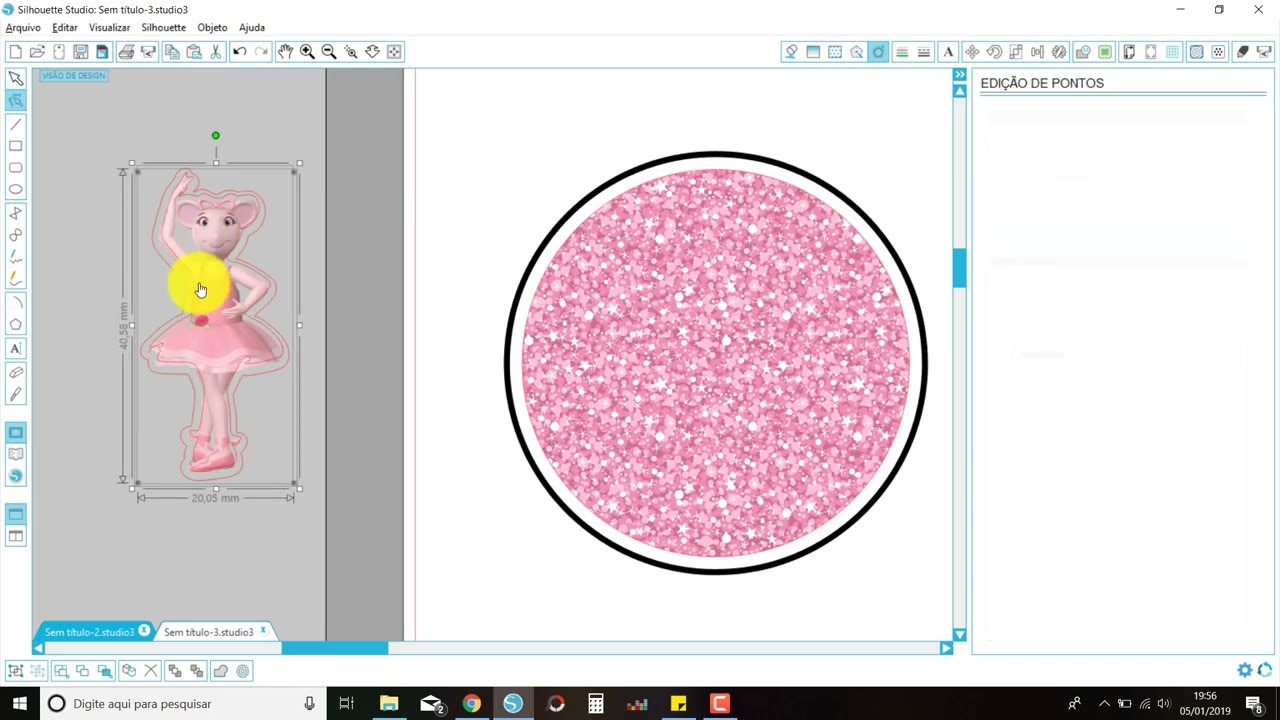
Task: Select the Eraser tool
Action: (x=16, y=372)
